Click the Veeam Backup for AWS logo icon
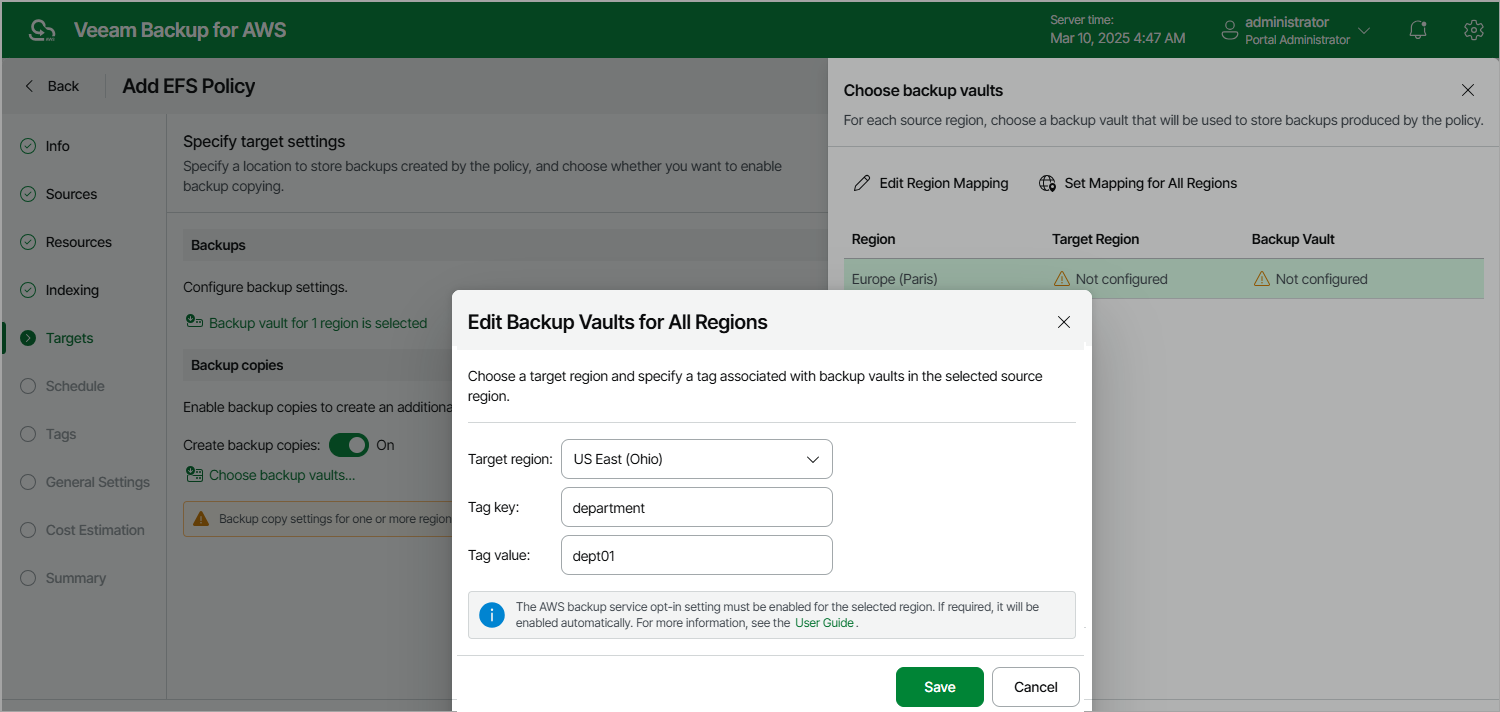 [42, 30]
